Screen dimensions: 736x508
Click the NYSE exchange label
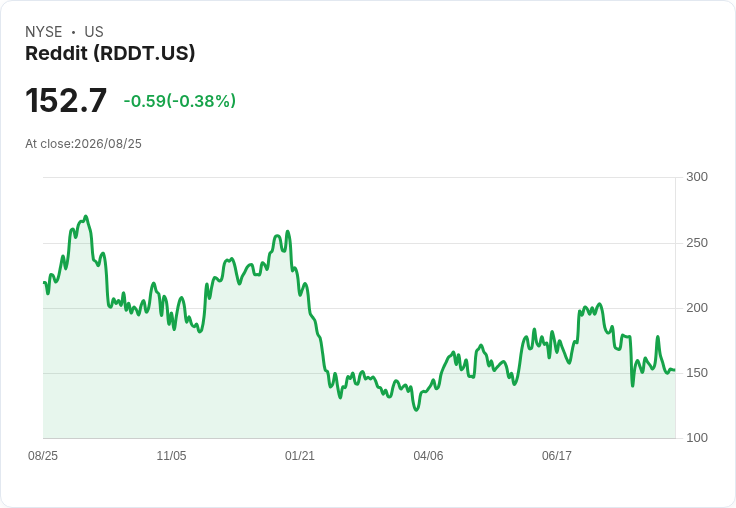(x=44, y=32)
